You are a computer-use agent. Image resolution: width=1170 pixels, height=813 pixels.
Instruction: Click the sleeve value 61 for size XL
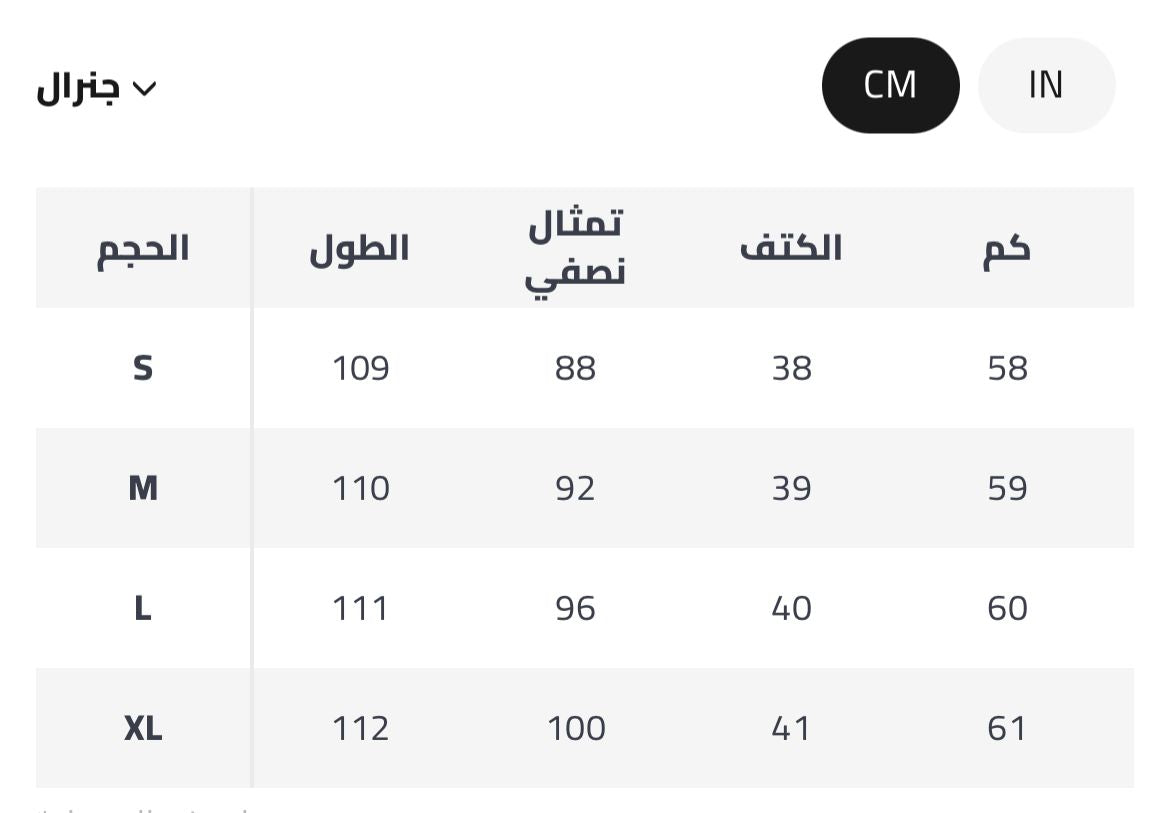pos(1007,728)
